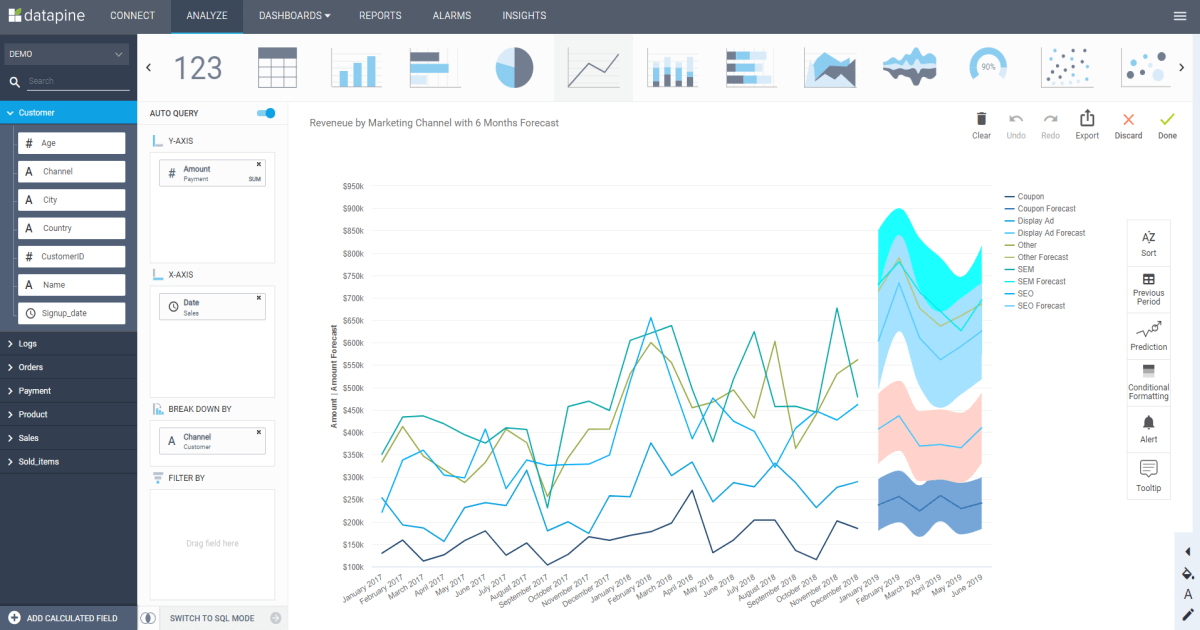
Task: Select the area chart type
Action: (x=830, y=67)
